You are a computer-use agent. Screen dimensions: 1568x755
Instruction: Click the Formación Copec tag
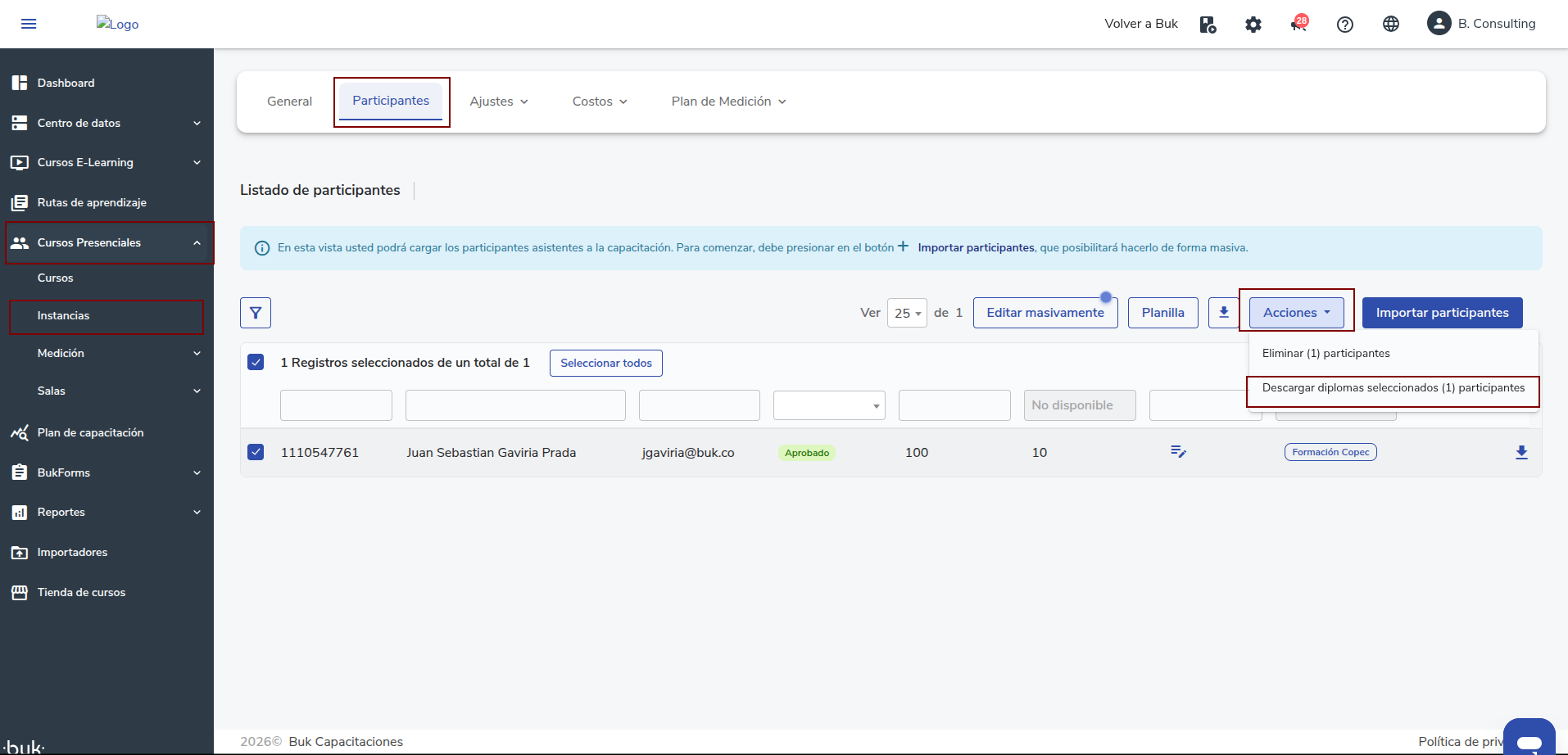1330,452
